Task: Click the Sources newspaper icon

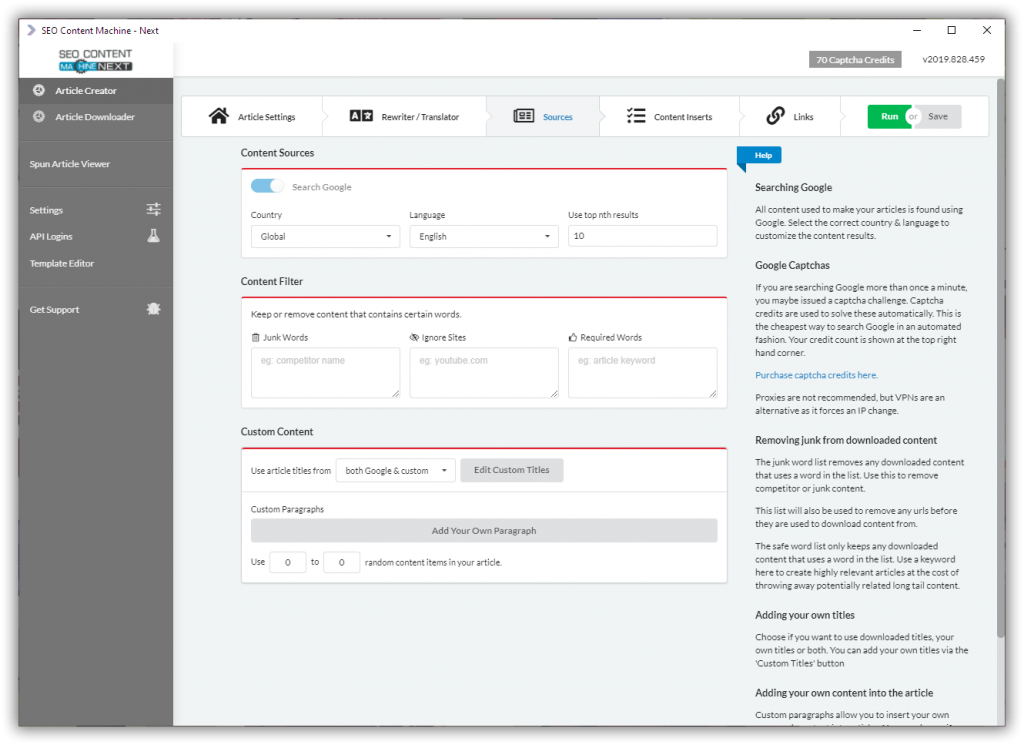Action: tap(524, 116)
